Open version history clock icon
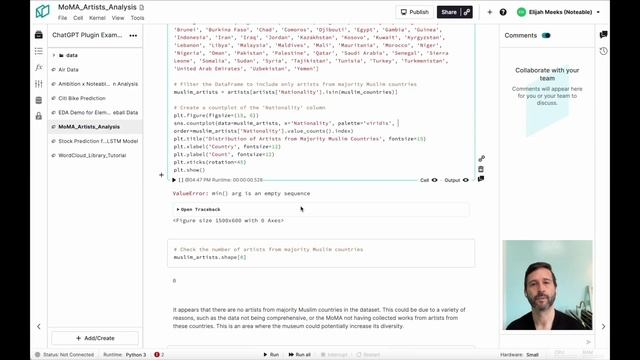Image resolution: width=640 pixels, height=360 pixels. click(x=603, y=51)
